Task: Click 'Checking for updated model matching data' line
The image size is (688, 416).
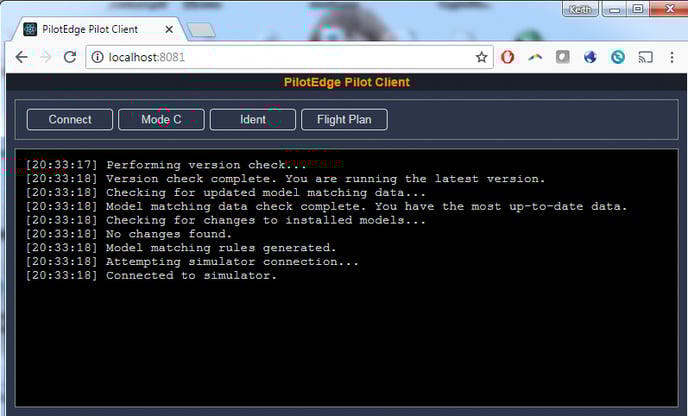Action: coord(226,193)
